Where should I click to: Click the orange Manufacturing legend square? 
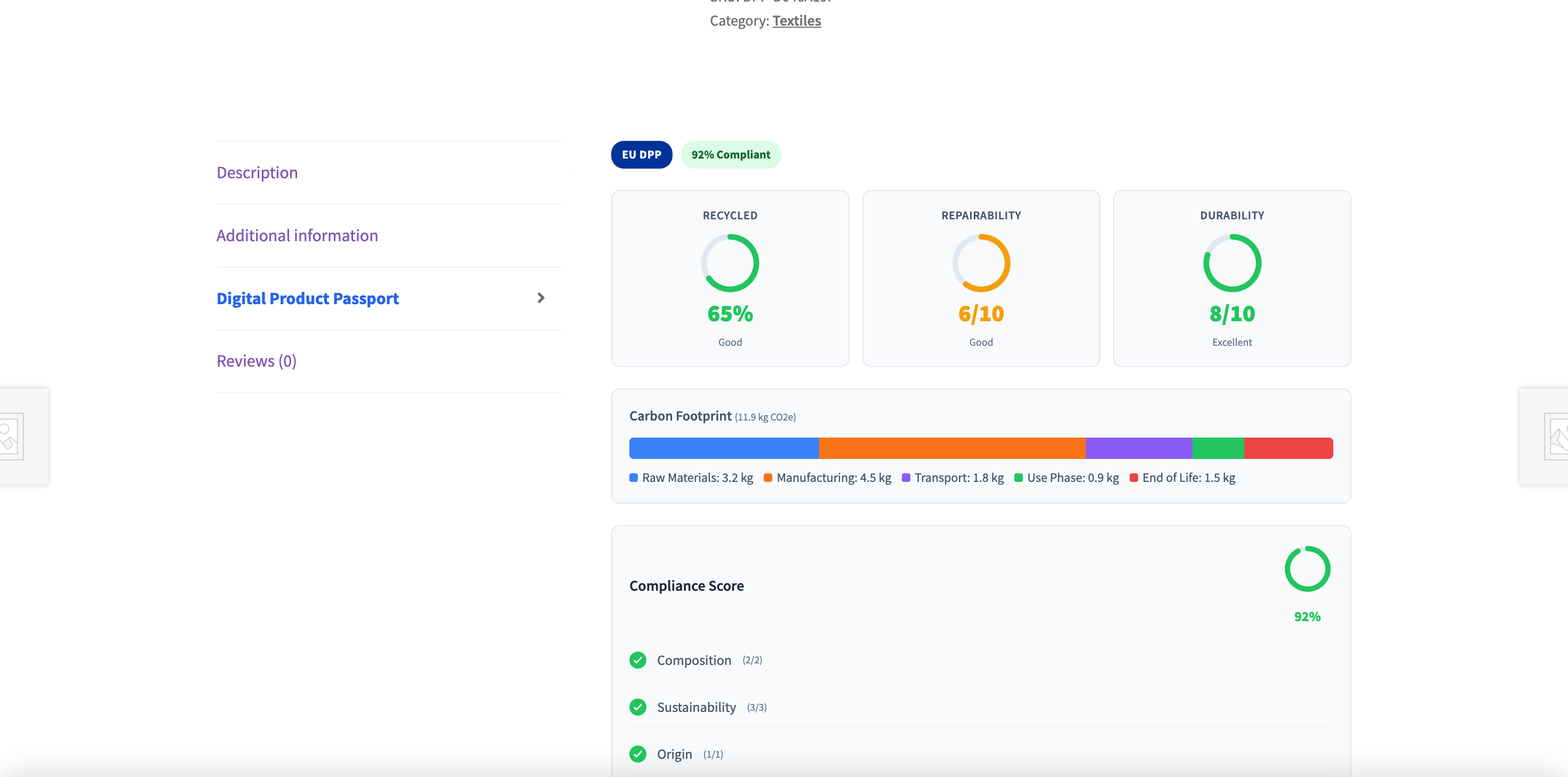pyautogui.click(x=767, y=478)
